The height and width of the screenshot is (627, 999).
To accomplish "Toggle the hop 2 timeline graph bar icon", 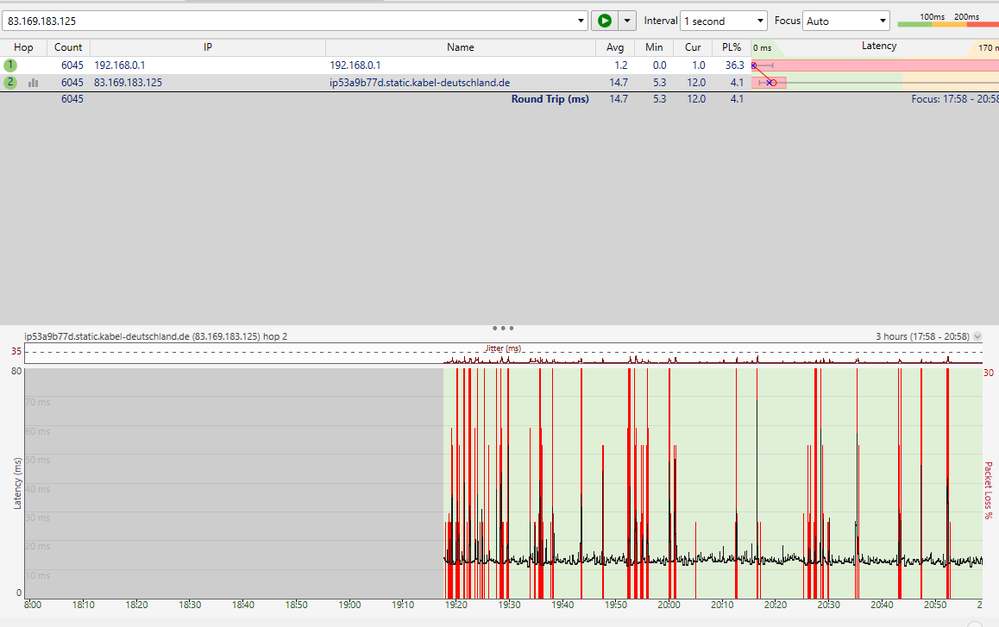I will tap(34, 83).
